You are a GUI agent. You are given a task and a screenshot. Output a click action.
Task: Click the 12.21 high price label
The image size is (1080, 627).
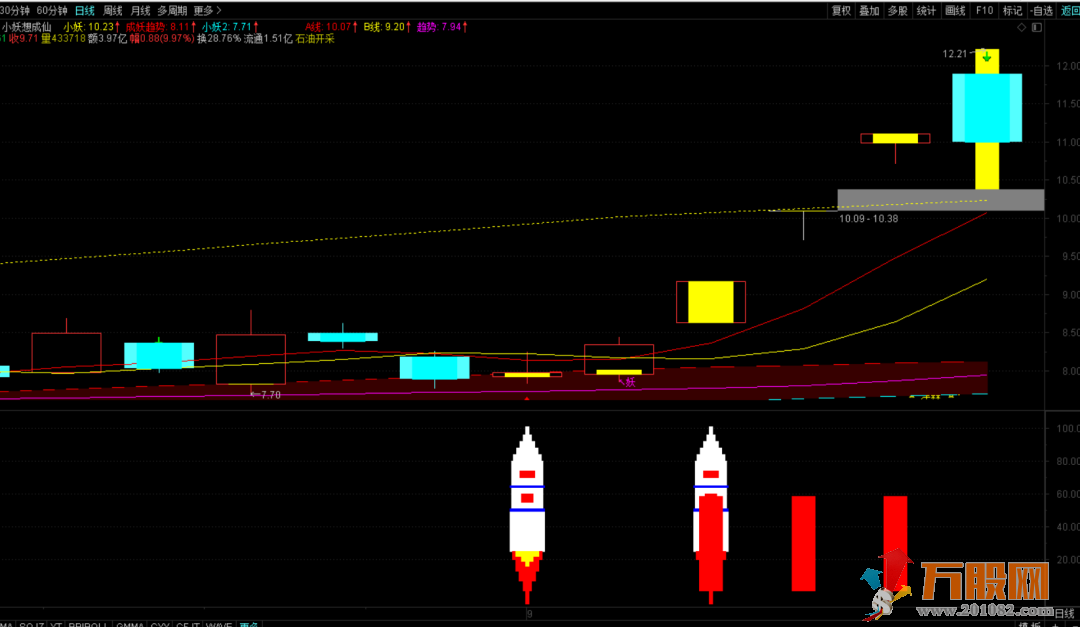[x=955, y=54]
